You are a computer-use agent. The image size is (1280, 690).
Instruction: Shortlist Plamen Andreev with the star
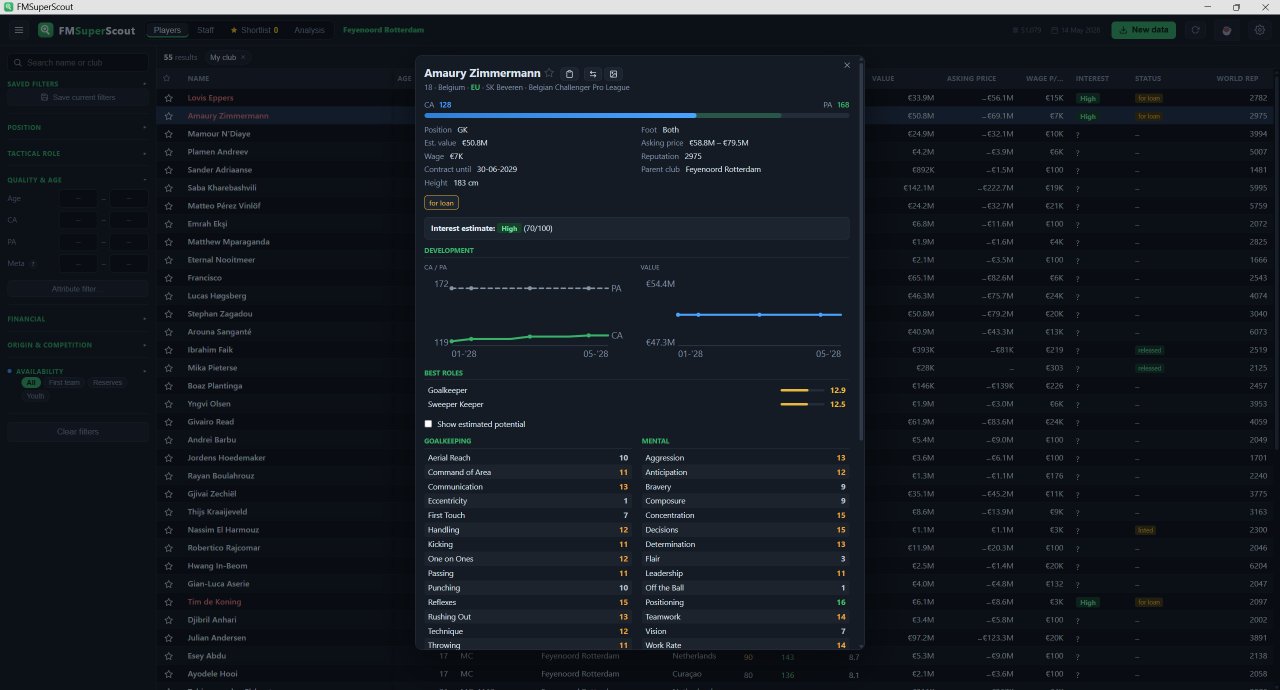click(168, 152)
